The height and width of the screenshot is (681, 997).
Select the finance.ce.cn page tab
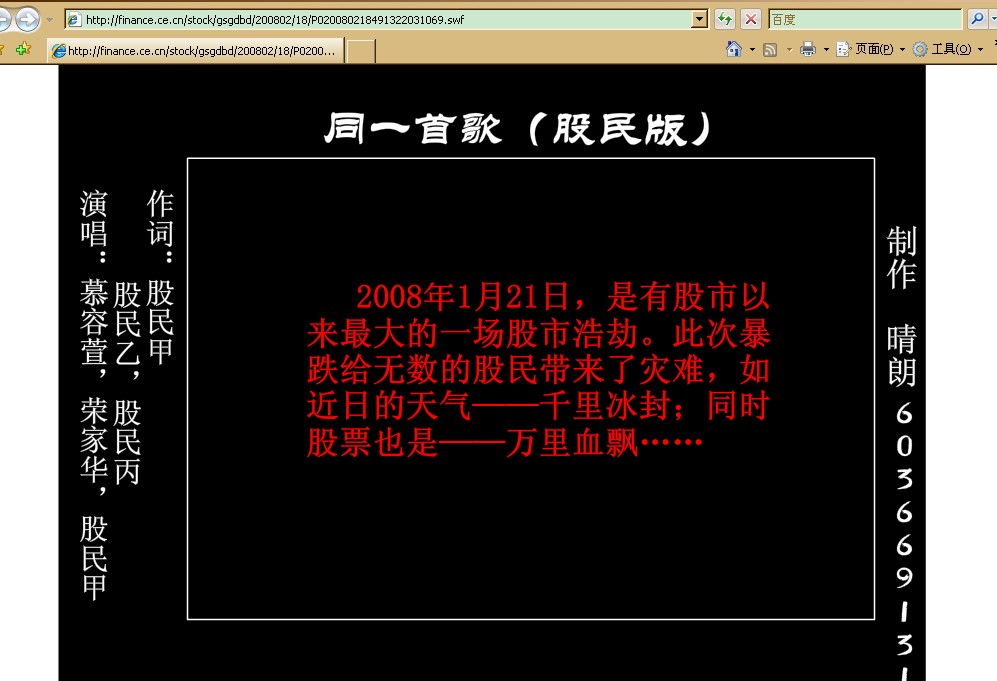(x=195, y=49)
